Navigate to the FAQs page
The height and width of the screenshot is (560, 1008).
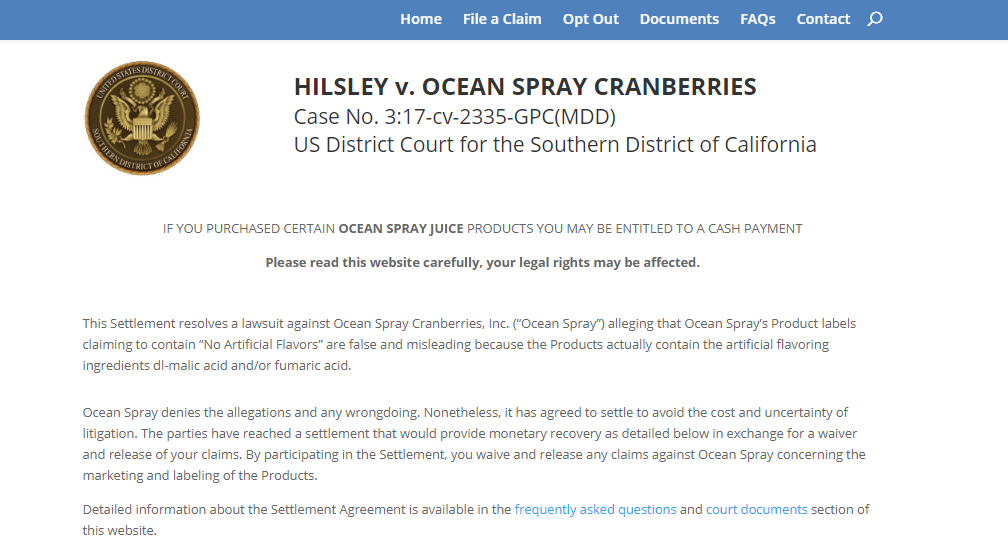(x=758, y=19)
